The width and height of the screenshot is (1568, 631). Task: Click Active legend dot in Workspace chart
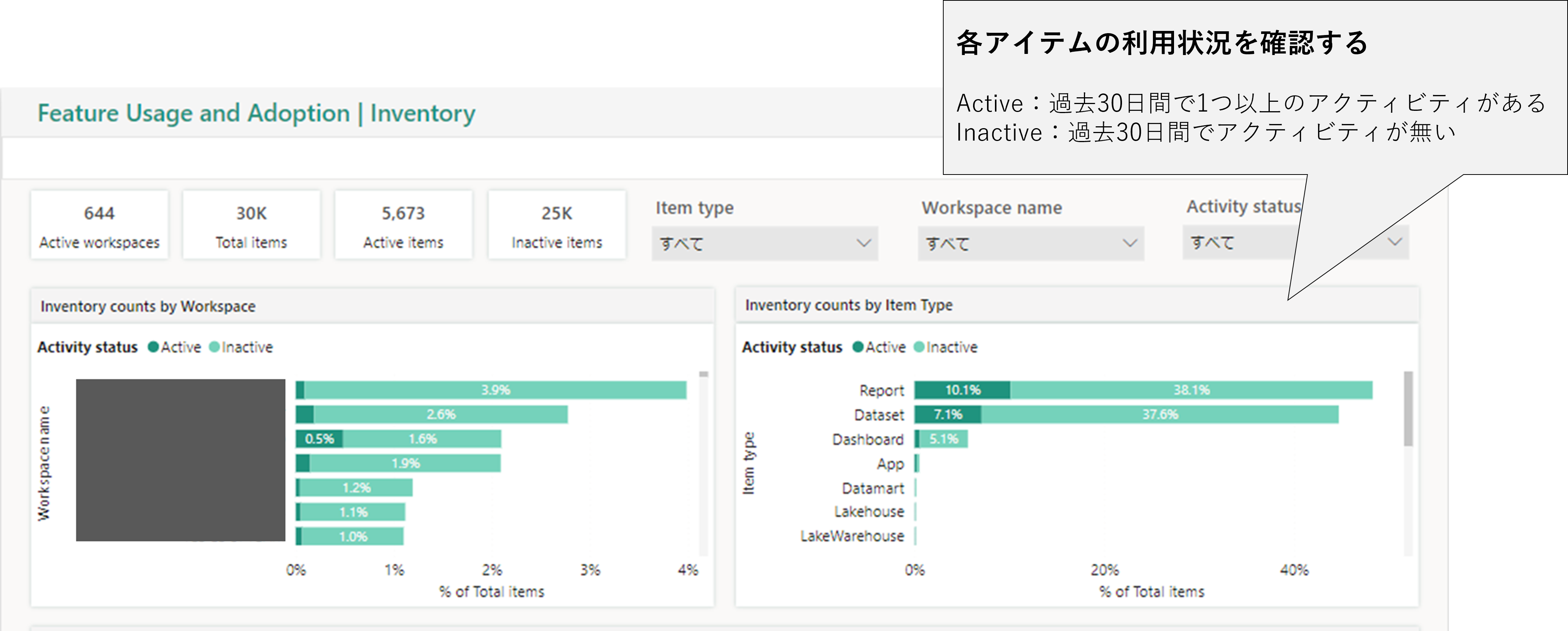pos(153,347)
